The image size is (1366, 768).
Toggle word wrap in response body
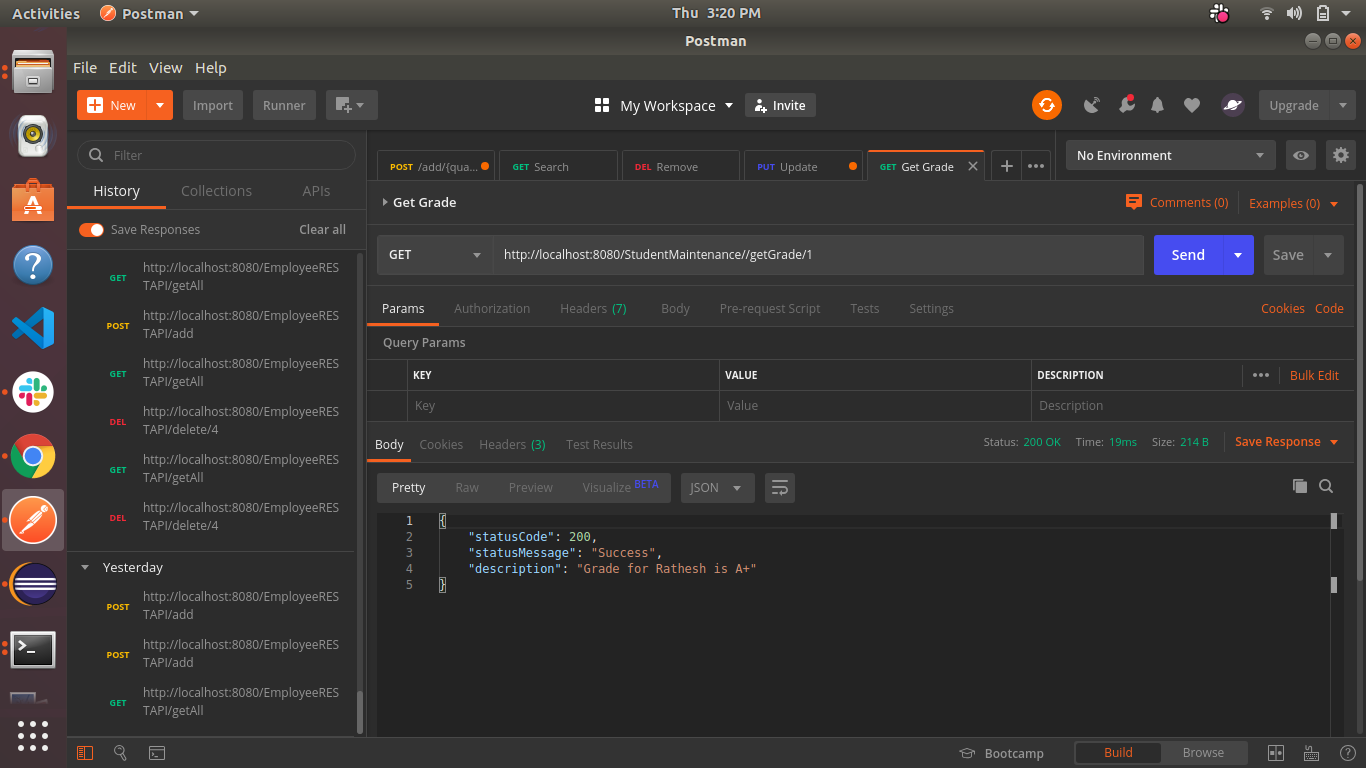pyautogui.click(x=780, y=487)
